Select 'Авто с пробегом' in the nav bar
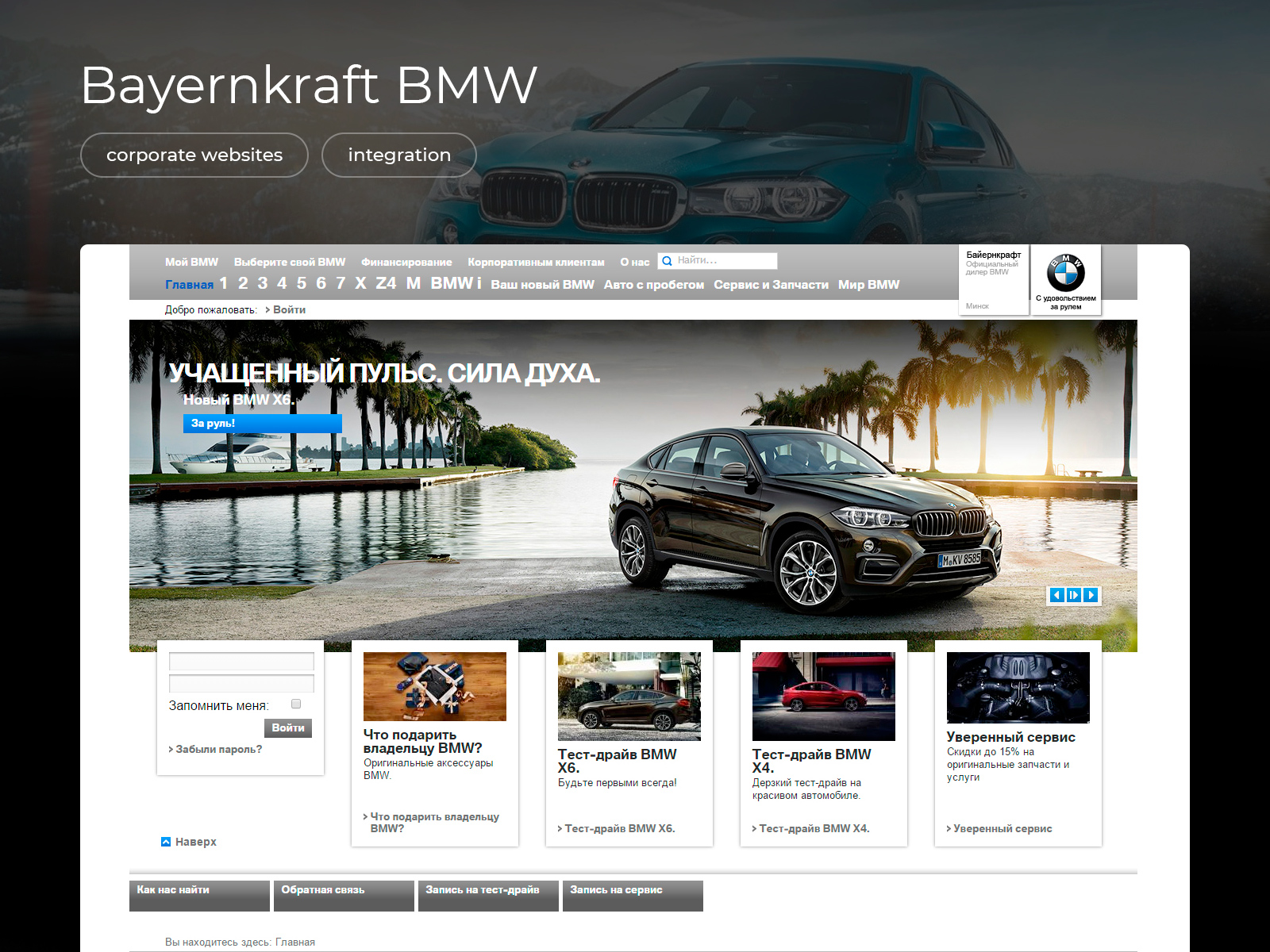1270x952 pixels. [x=653, y=283]
